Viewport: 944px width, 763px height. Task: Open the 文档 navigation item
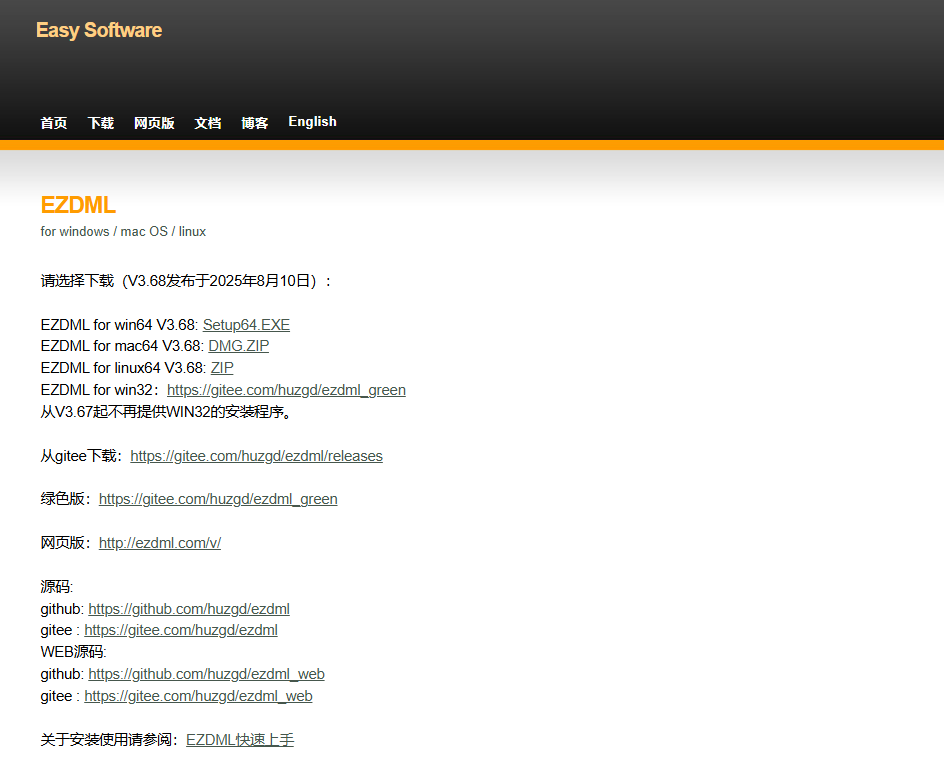pyautogui.click(x=208, y=123)
